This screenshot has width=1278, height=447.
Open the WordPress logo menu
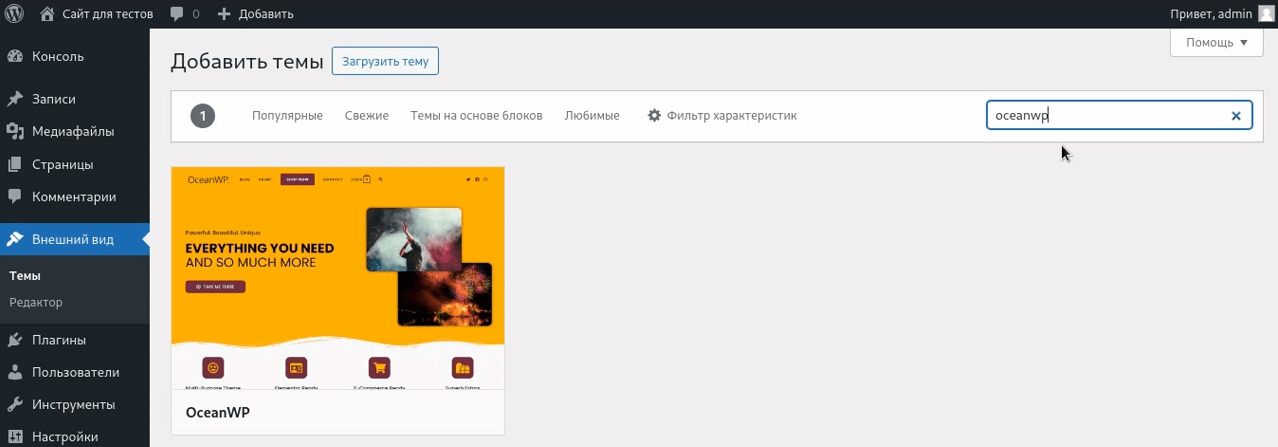[15, 14]
